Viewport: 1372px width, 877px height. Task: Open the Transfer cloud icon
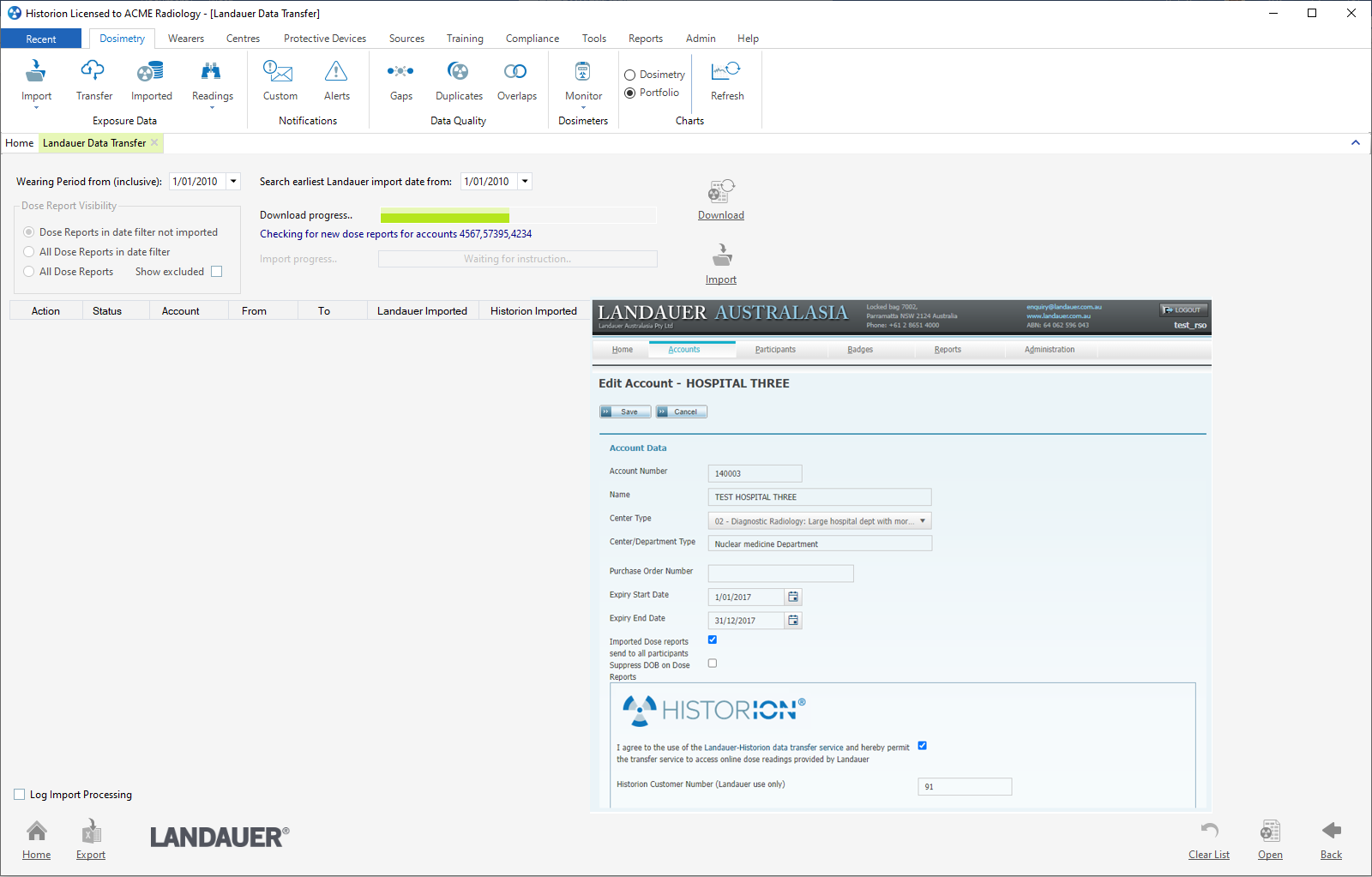tap(93, 70)
